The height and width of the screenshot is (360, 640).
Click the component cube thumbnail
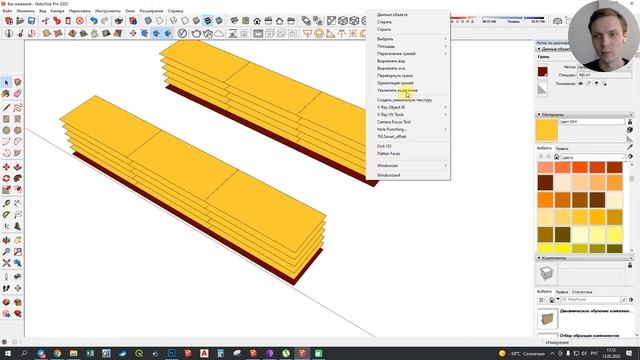click(x=546, y=273)
